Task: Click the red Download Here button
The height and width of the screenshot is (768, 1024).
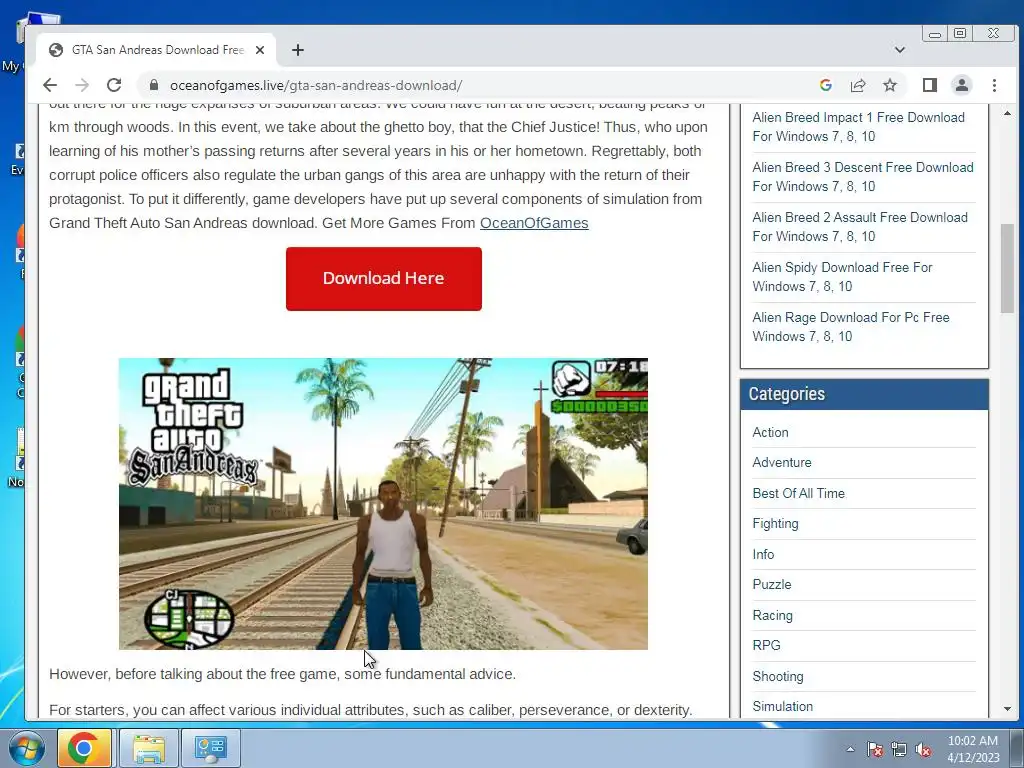Action: pyautogui.click(x=383, y=278)
